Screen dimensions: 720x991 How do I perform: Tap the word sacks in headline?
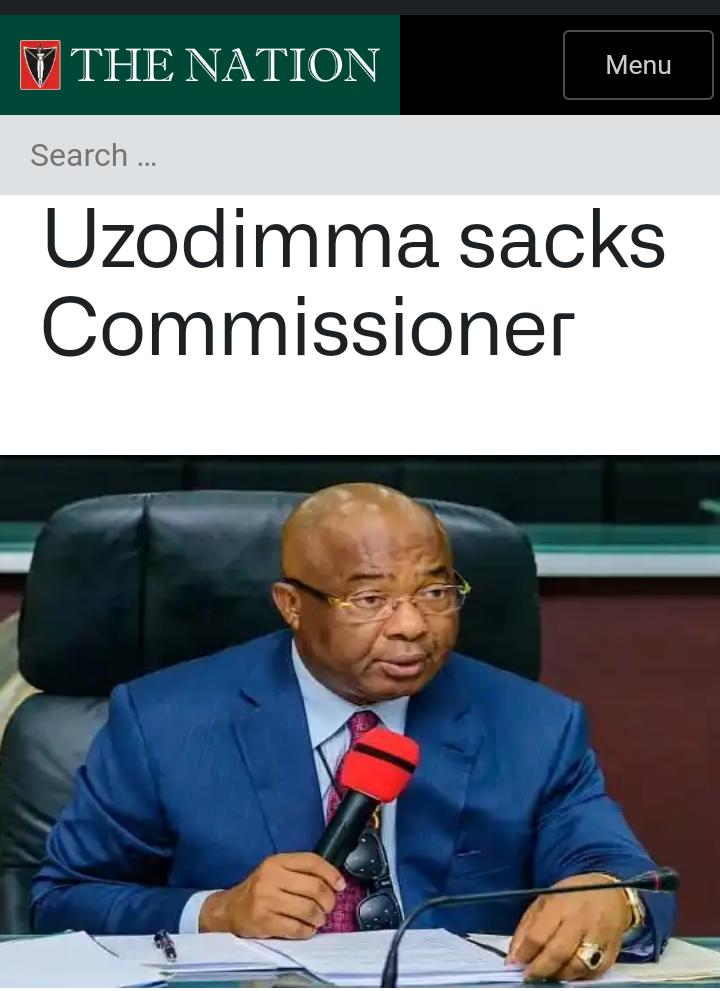[562, 239]
